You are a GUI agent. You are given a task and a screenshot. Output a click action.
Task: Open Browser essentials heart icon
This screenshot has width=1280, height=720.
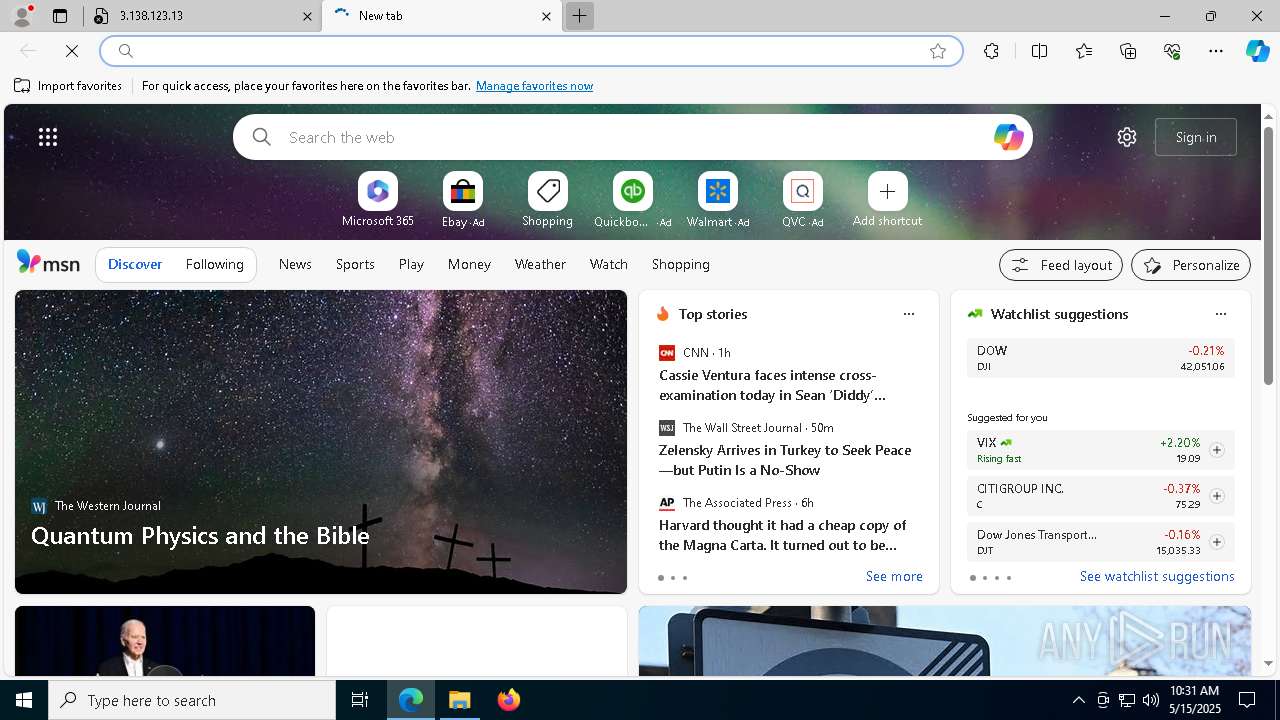[x=1172, y=51]
